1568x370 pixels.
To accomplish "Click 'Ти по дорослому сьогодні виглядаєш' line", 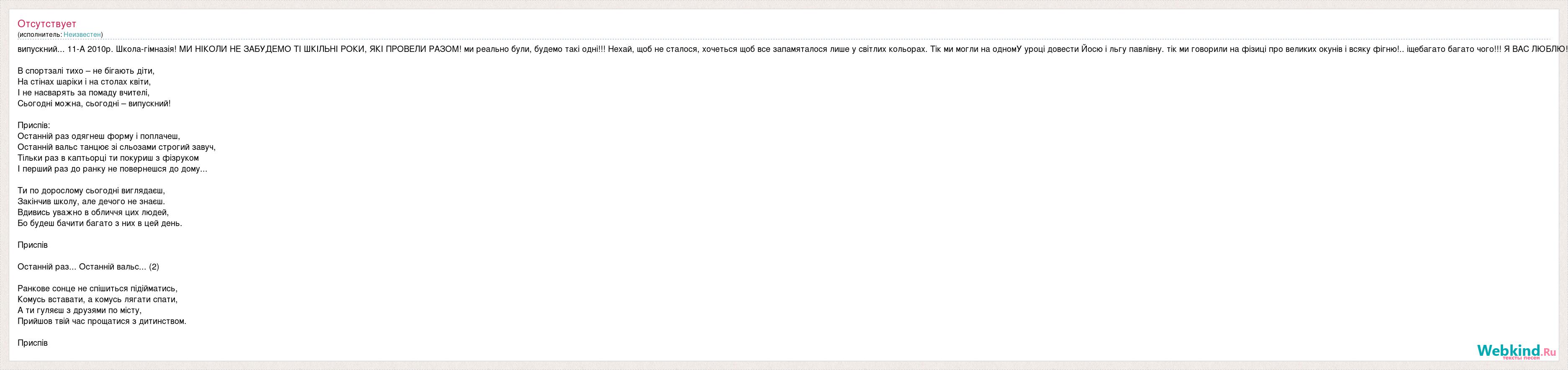I will coord(91,190).
